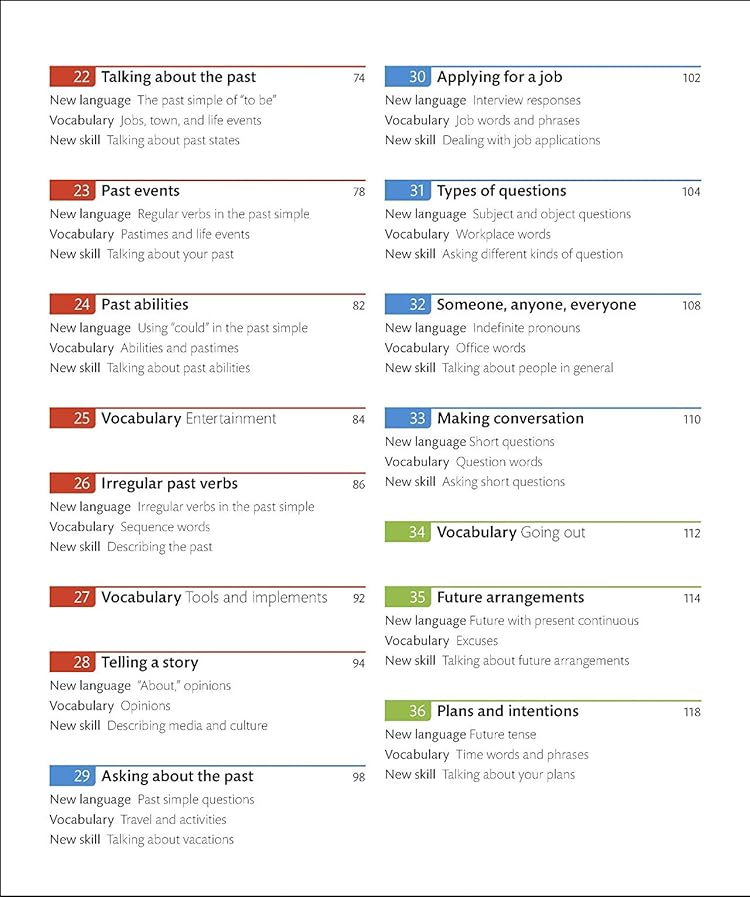Open the "Past events" chapter heading

pos(140,191)
